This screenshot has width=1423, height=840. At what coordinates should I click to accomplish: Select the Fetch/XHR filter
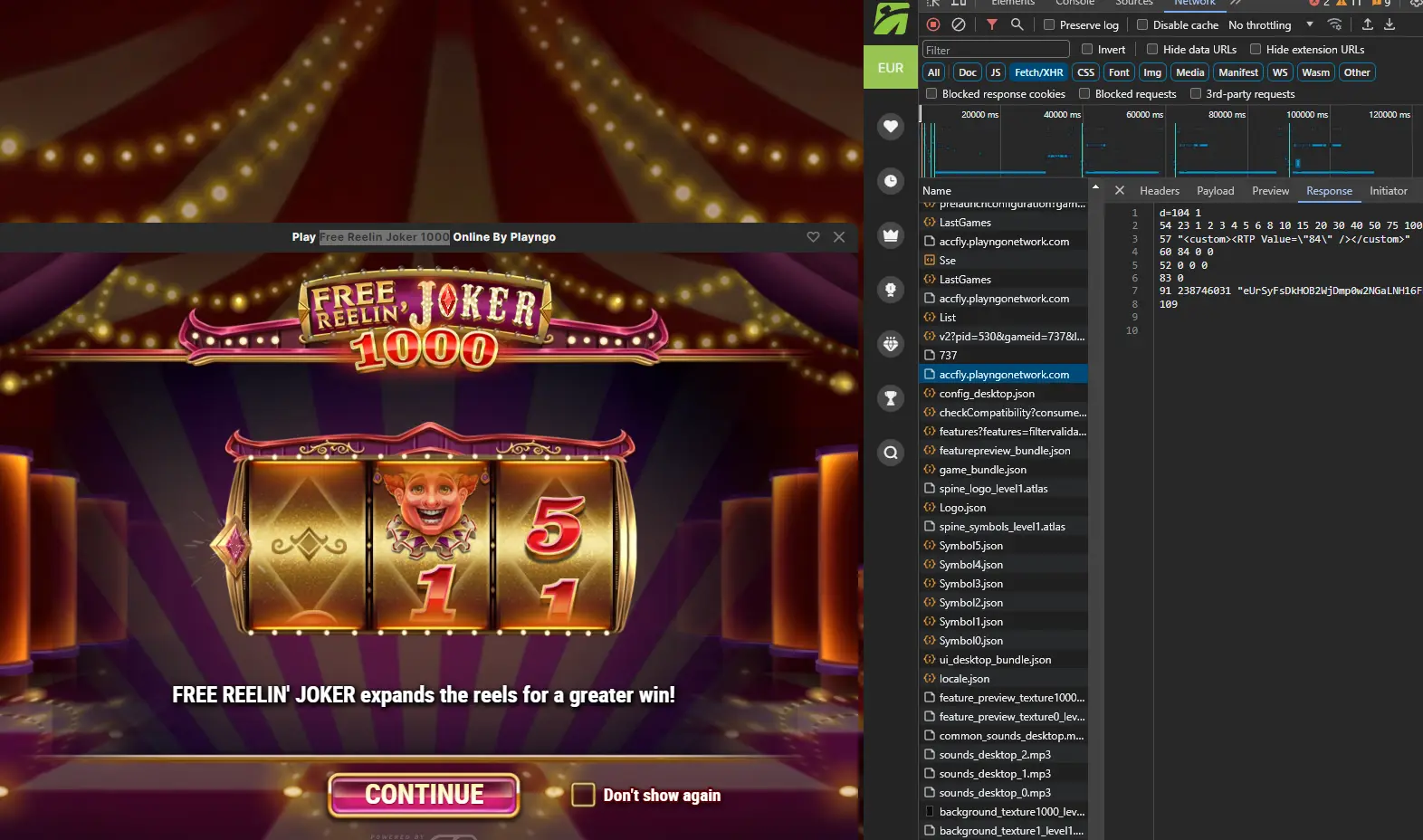pos(1038,72)
